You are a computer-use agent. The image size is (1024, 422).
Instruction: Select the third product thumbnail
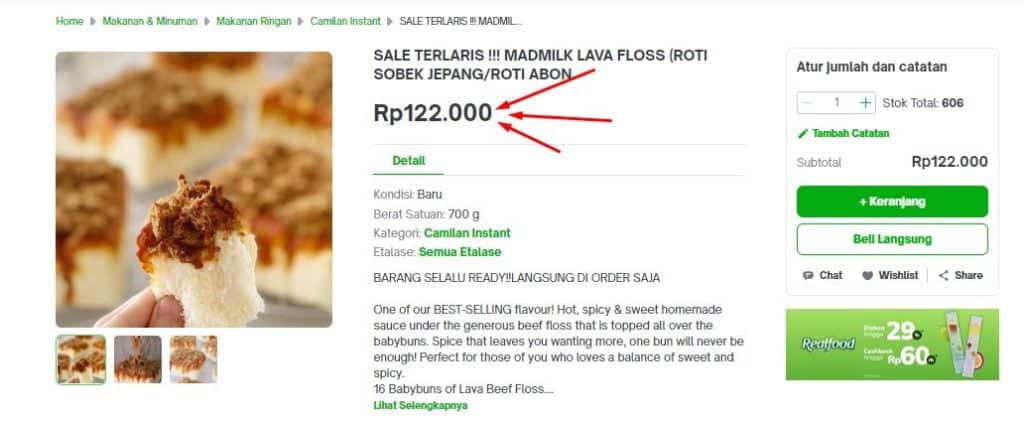[x=193, y=359]
